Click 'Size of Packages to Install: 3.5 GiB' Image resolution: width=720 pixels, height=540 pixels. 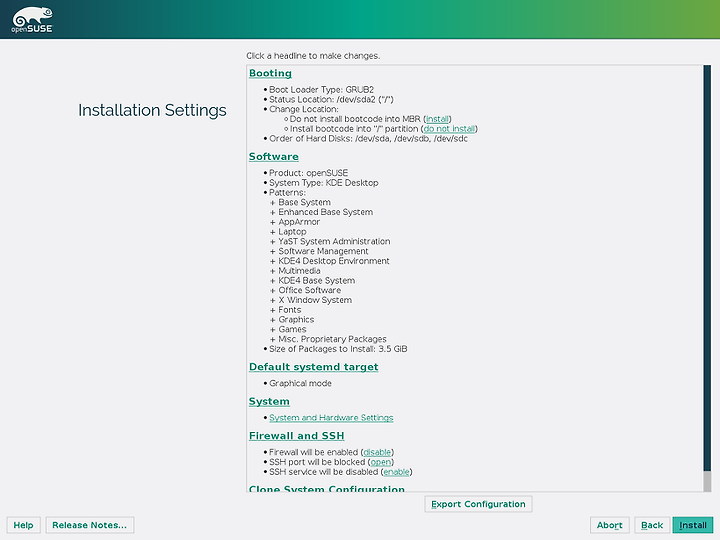[338, 349]
